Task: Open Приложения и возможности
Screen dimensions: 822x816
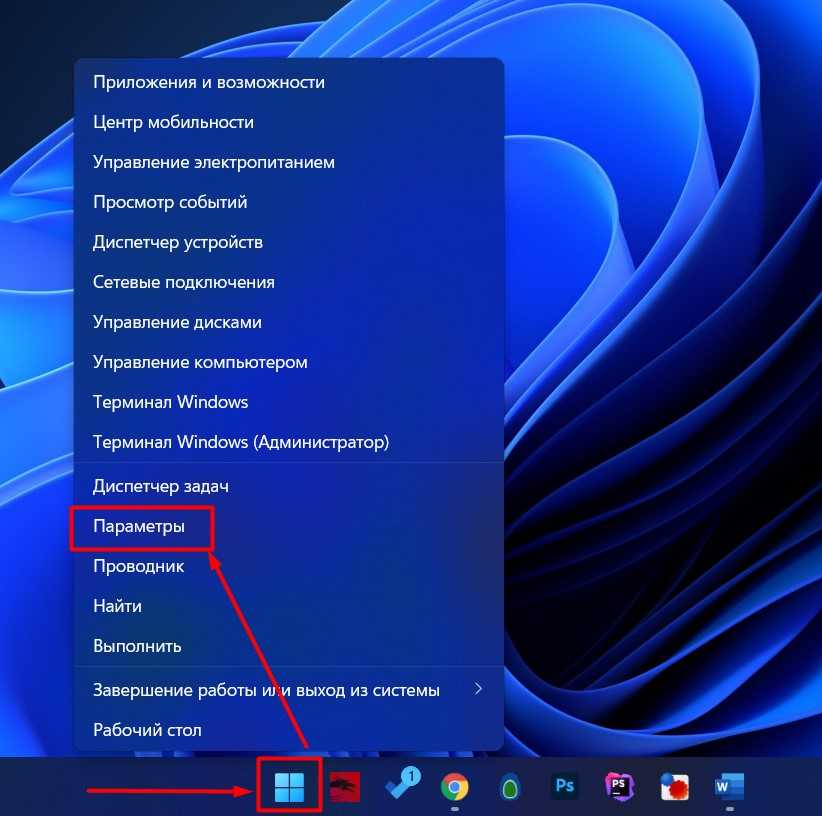Action: tap(208, 82)
